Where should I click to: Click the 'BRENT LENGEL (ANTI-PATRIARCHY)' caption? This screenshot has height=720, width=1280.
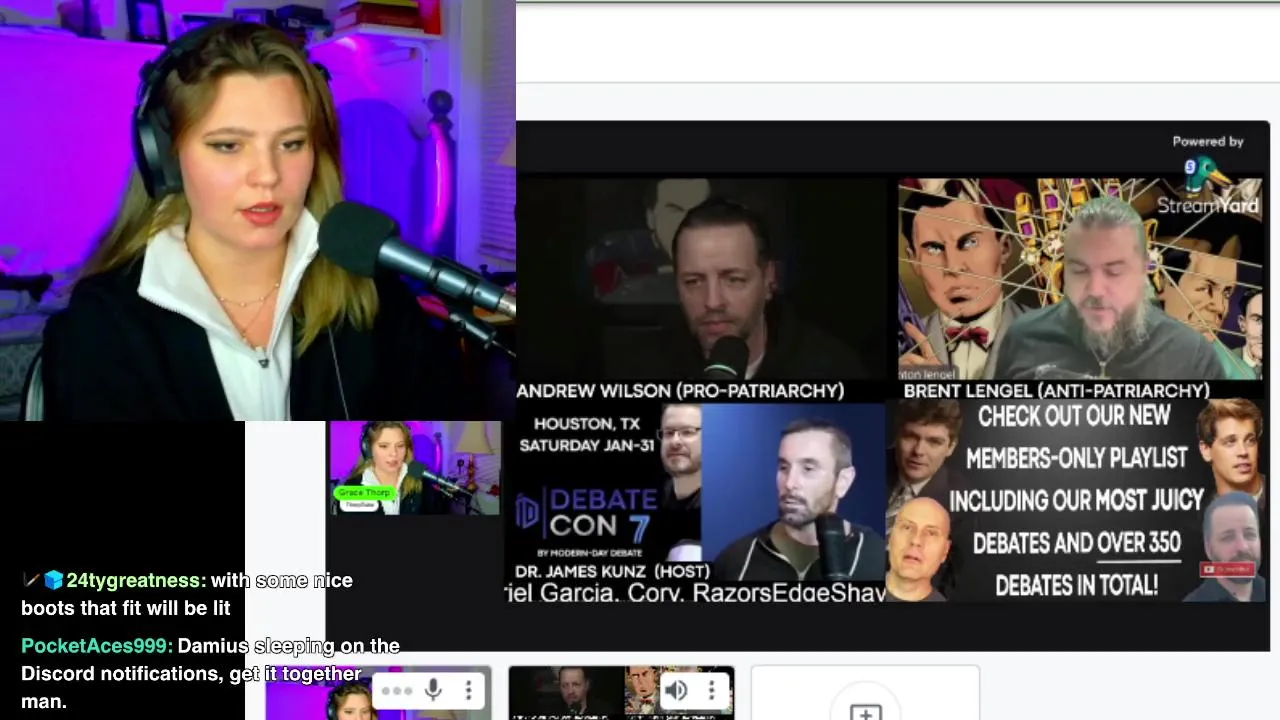tap(1056, 391)
